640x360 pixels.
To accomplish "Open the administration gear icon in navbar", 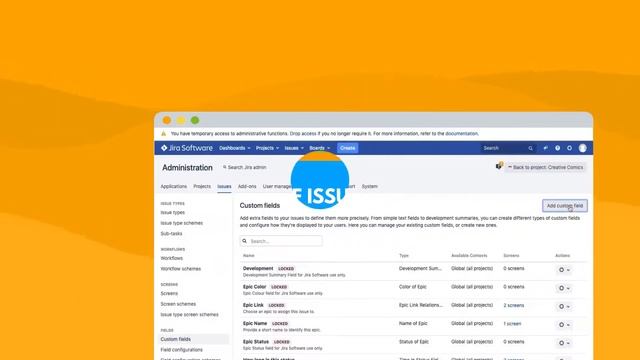I will pos(569,148).
